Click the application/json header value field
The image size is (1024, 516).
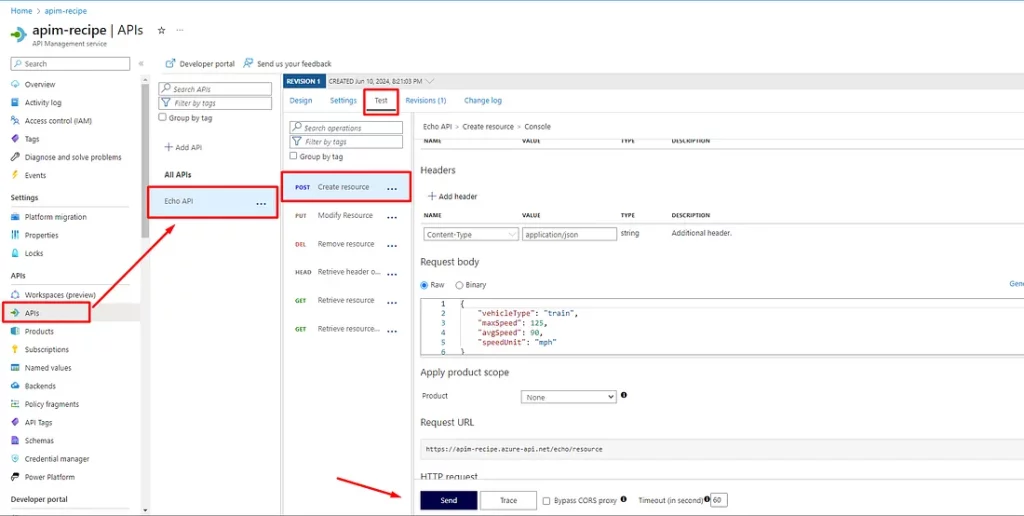click(569, 234)
